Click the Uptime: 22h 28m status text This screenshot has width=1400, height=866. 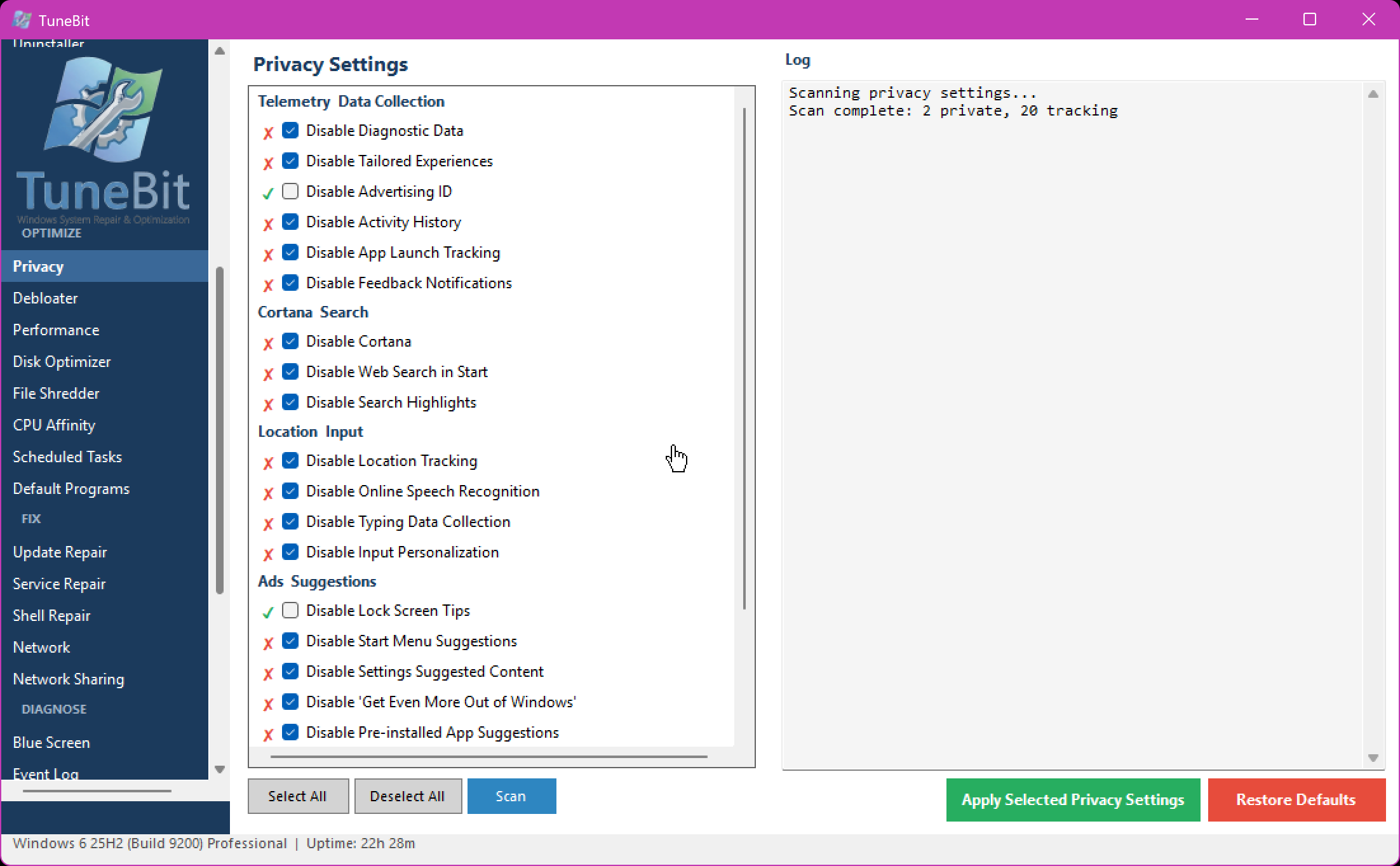(361, 844)
